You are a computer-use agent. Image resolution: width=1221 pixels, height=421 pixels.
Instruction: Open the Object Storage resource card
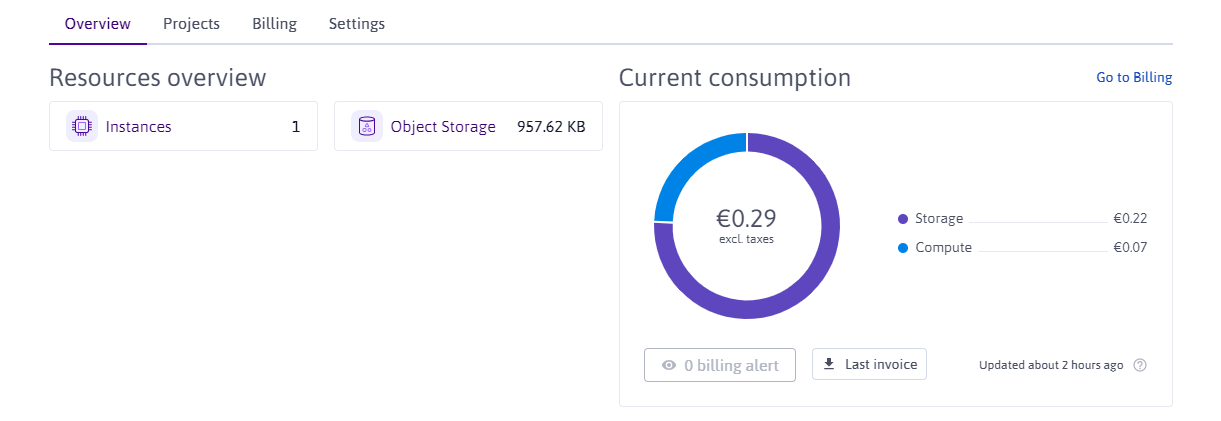point(468,126)
